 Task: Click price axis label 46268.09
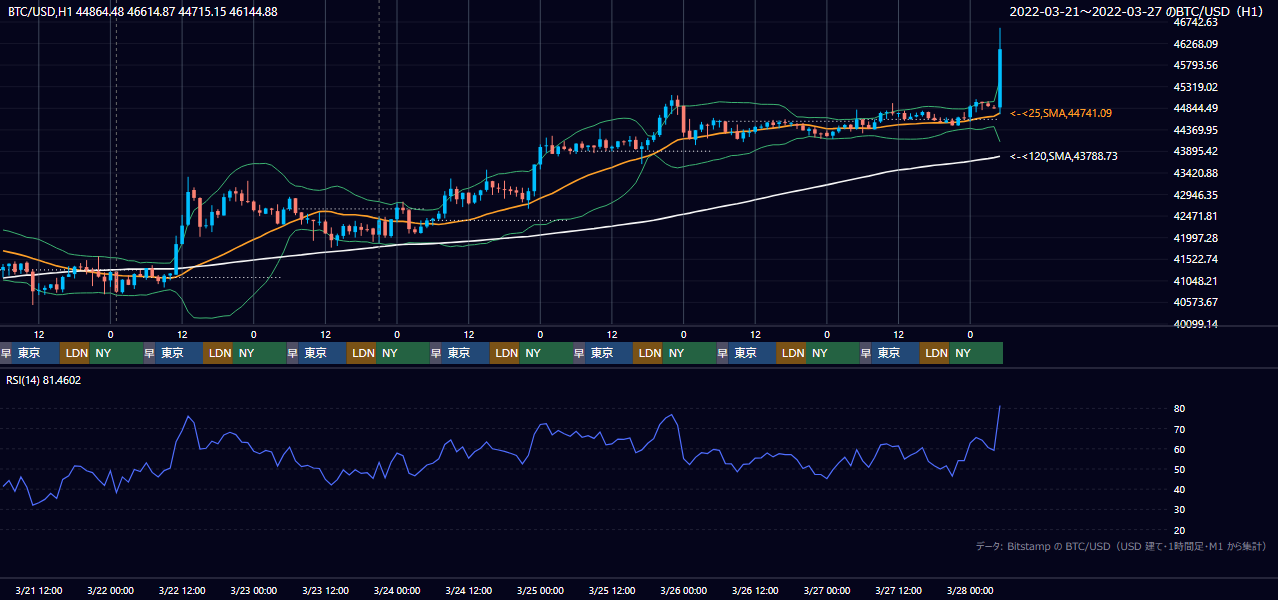[1195, 44]
